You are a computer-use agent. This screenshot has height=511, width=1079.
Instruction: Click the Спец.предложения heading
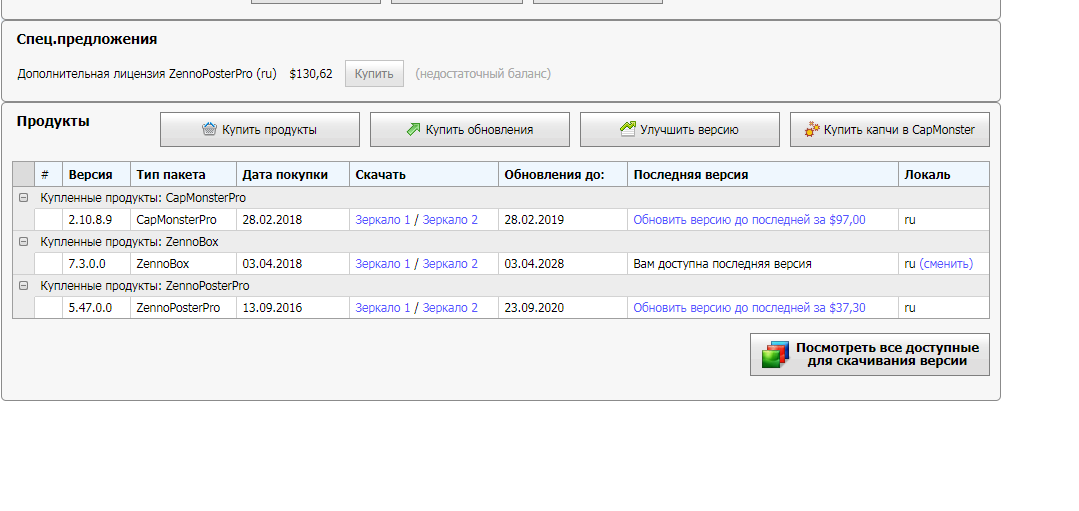(87, 40)
